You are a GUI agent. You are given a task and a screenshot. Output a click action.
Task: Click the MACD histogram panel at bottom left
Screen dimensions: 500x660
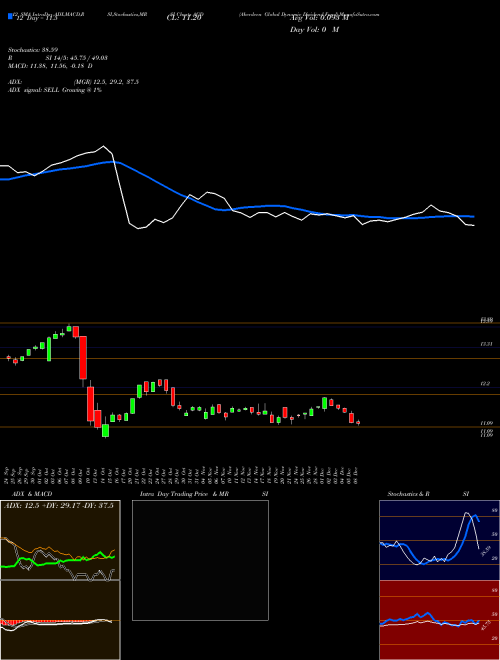pos(60,620)
